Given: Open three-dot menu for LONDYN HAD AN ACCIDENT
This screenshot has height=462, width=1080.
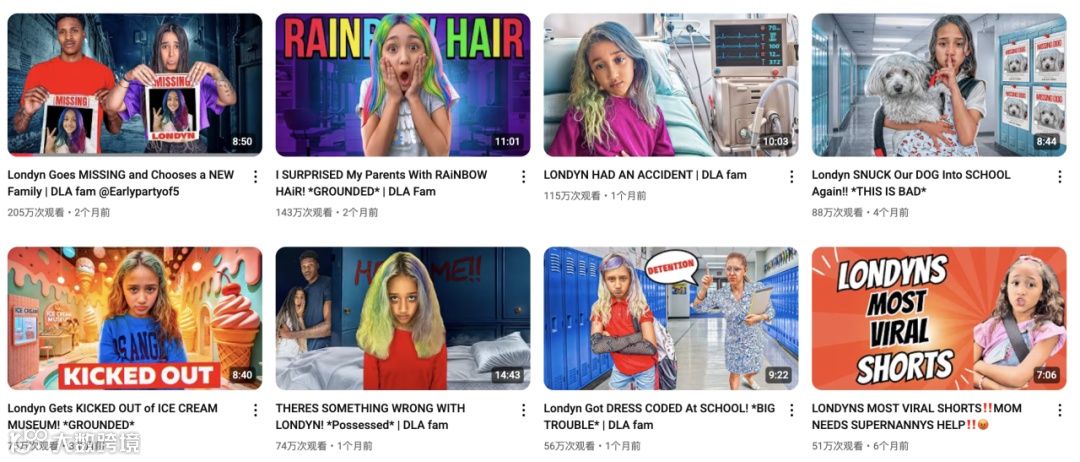Looking at the screenshot, I should coord(791,176).
